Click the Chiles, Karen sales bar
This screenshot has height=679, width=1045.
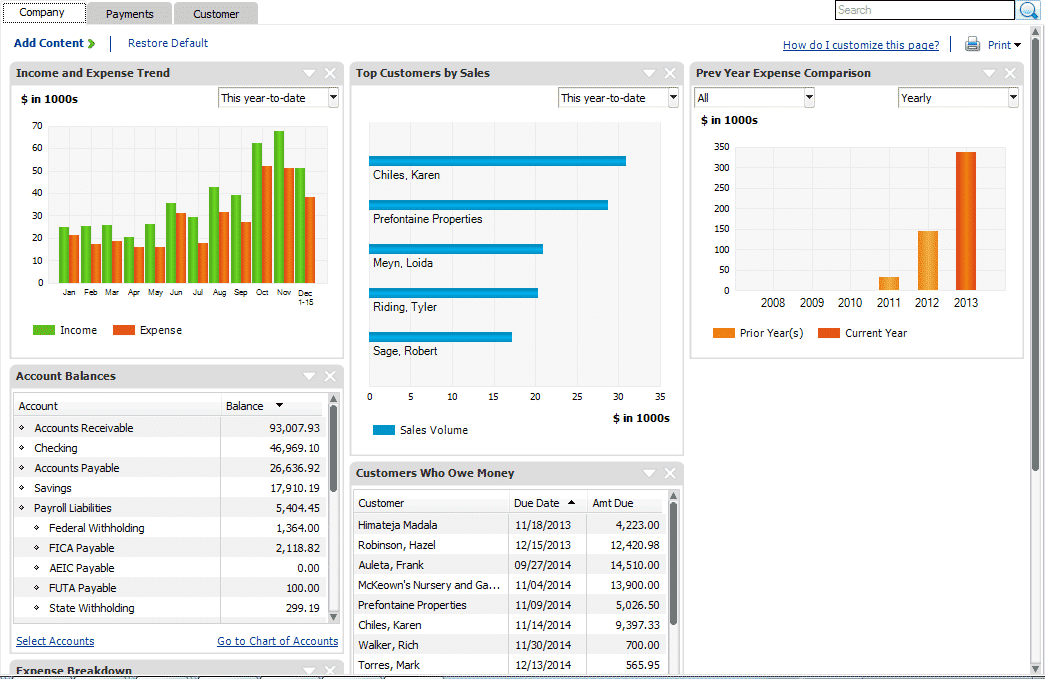(x=497, y=161)
